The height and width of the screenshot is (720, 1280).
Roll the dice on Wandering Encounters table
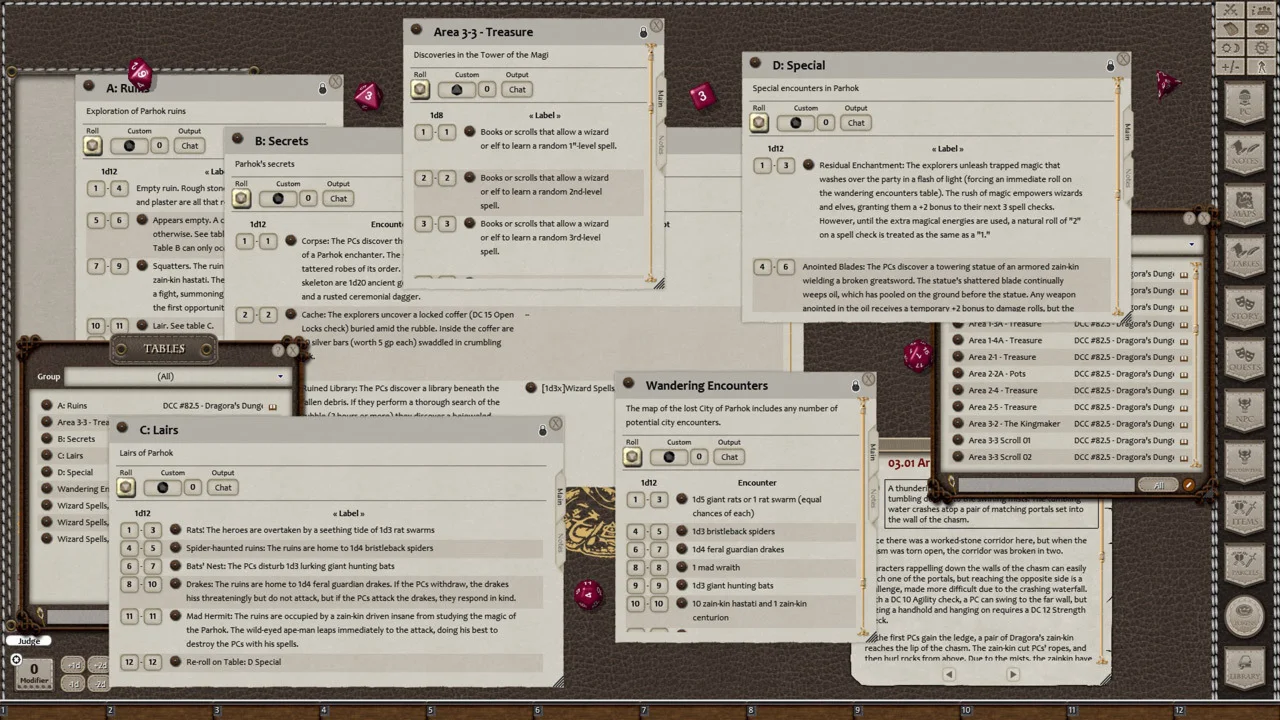tap(632, 457)
